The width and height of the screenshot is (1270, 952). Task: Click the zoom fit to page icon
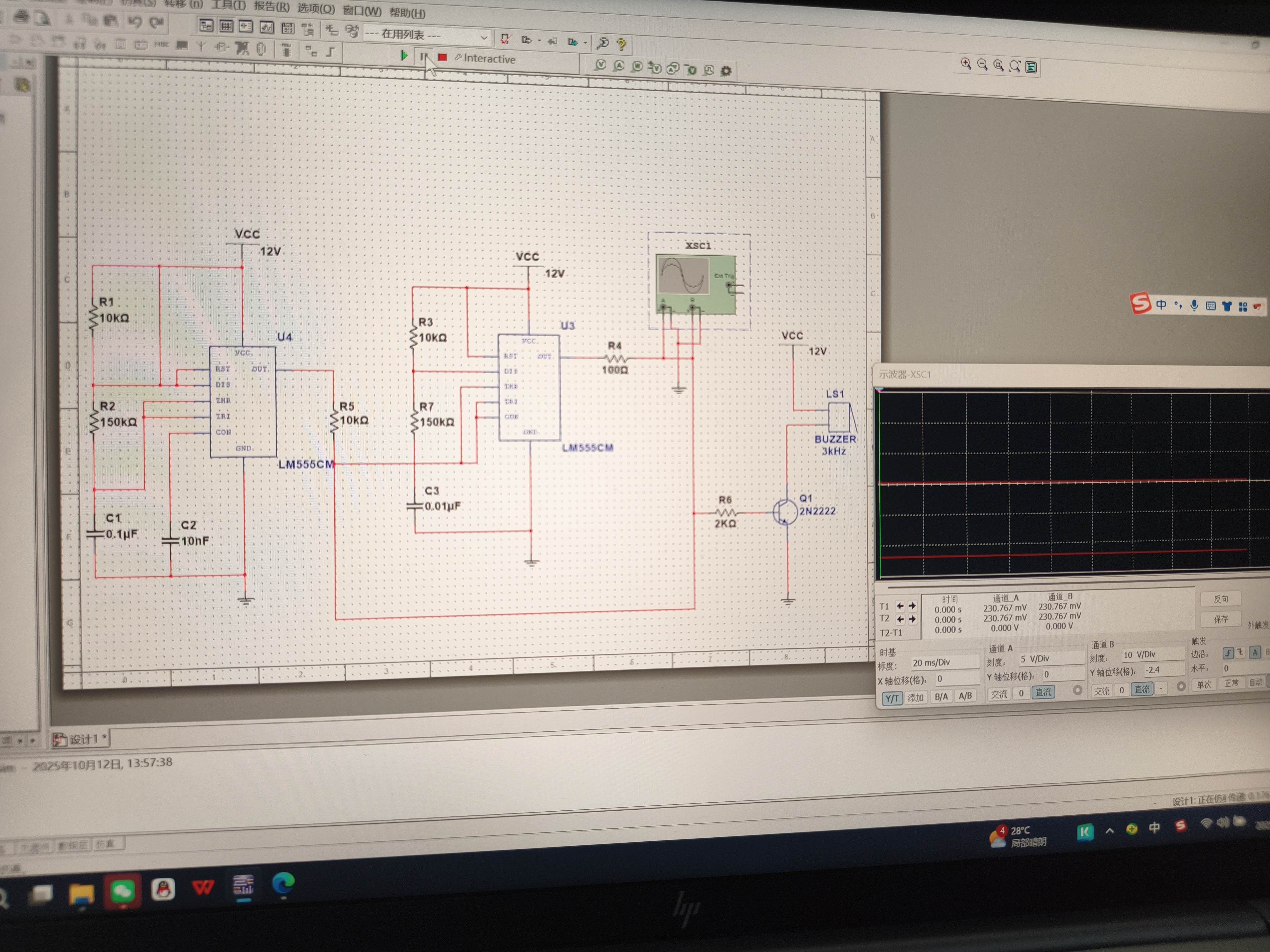[x=1015, y=66]
